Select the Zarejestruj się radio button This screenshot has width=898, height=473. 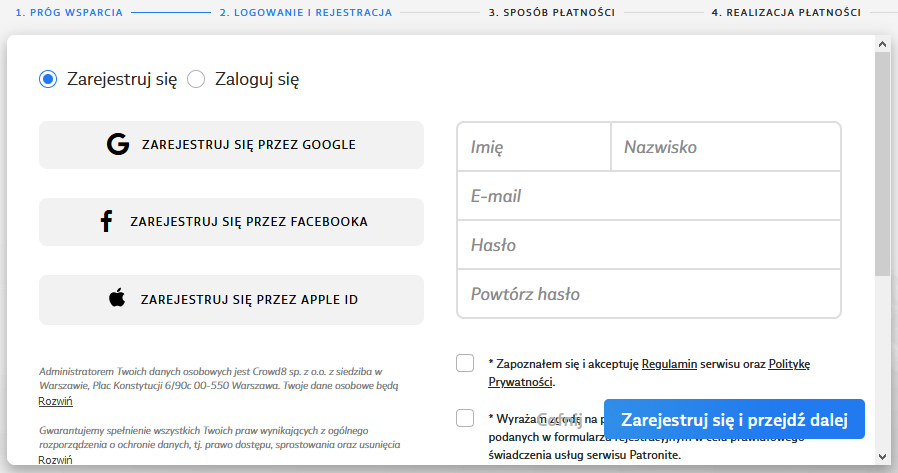pos(48,79)
